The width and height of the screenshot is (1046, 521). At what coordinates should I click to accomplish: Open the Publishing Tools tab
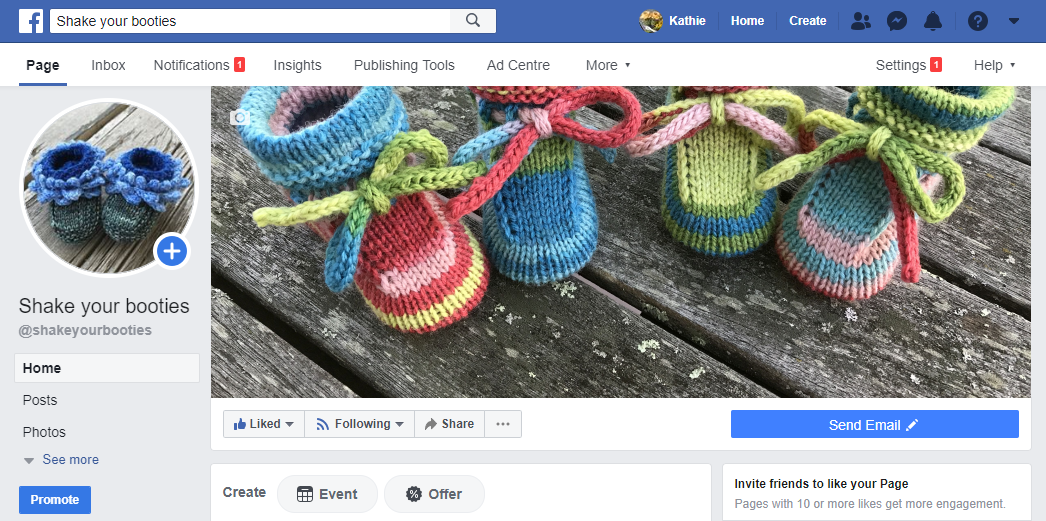[x=404, y=65]
